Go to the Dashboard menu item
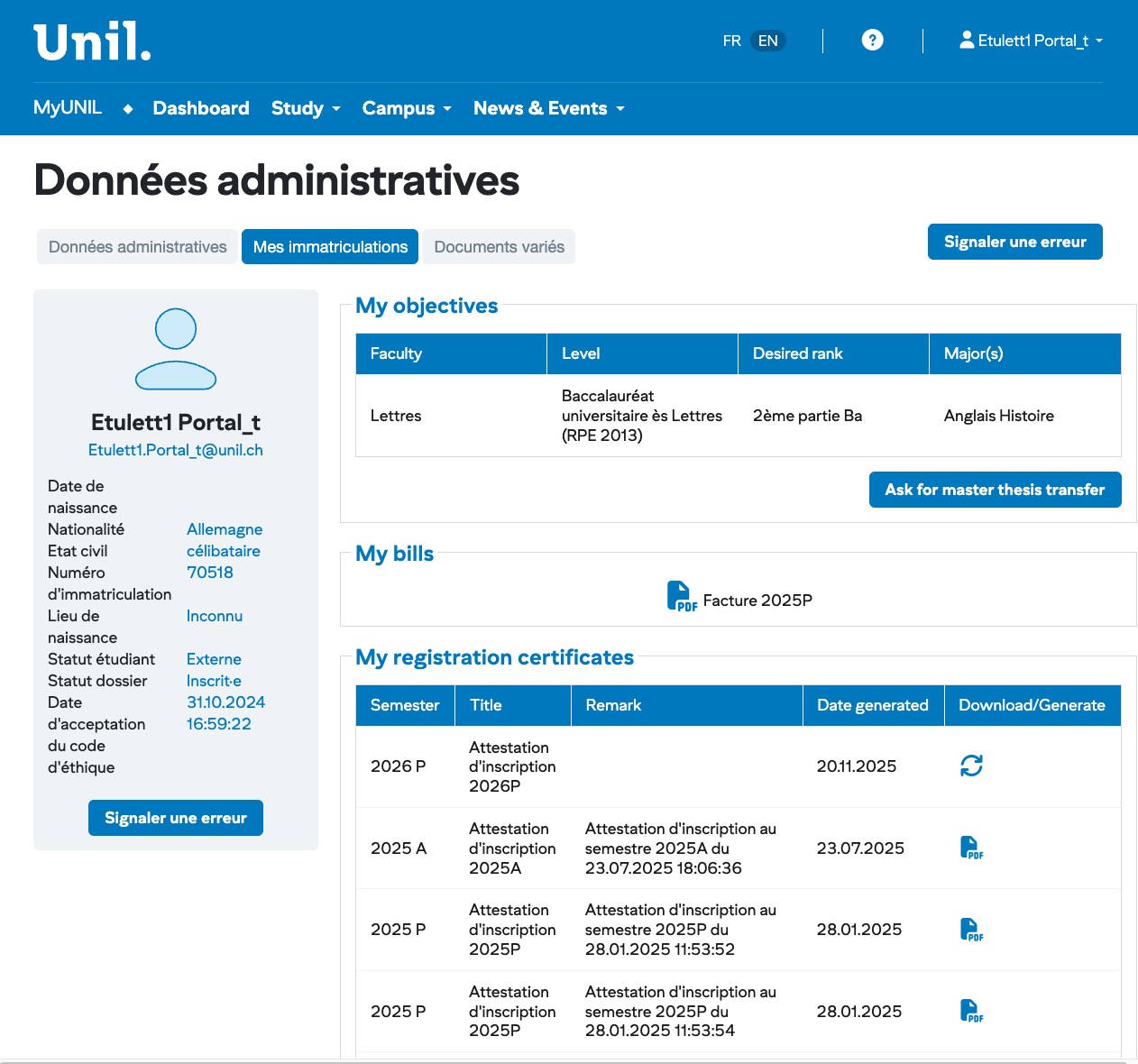This screenshot has height=1064, width=1138. [201, 108]
